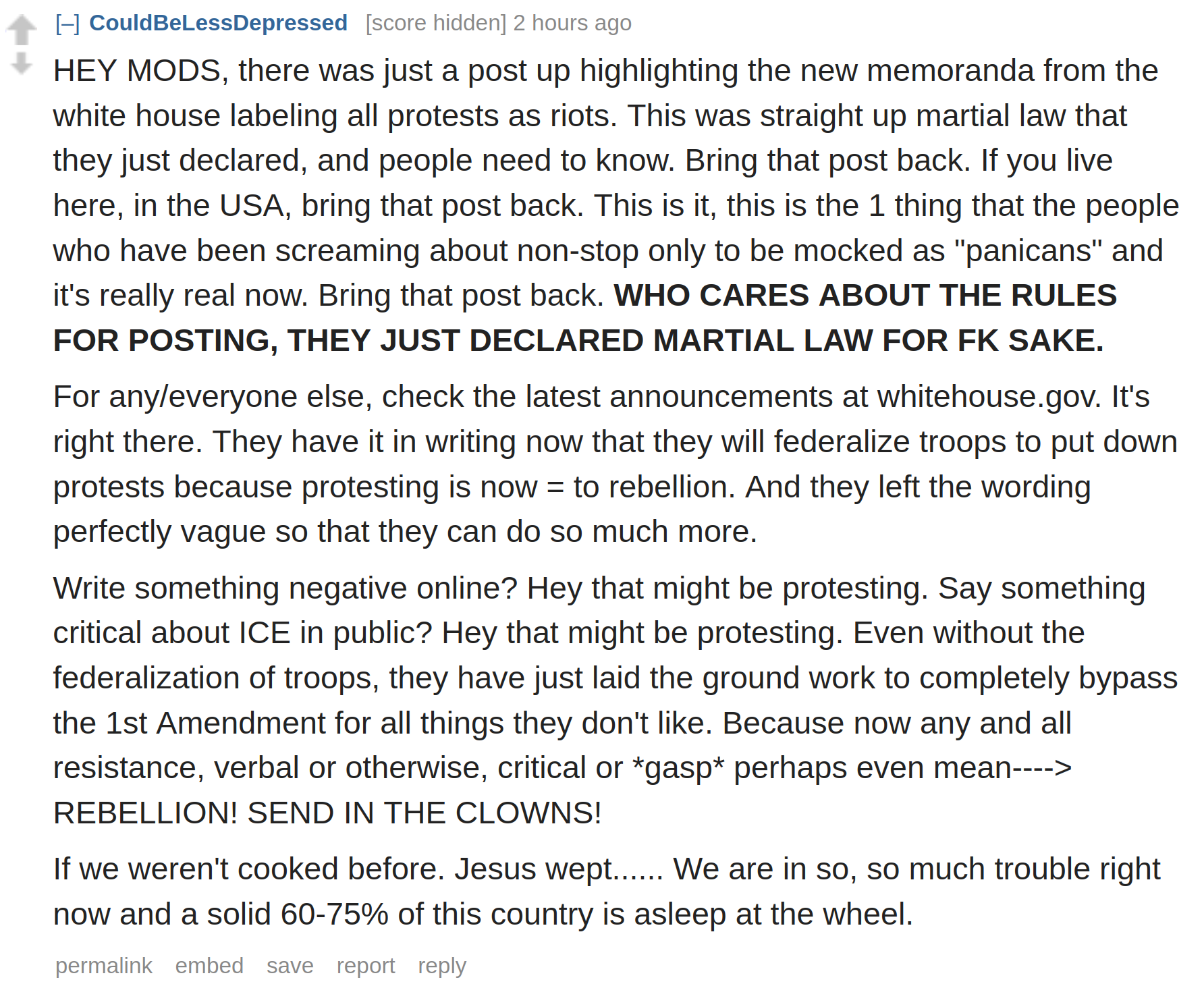This screenshot has height=984, width=1204.
Task: Click the '60-75%' figure in last paragraph
Action: click(x=334, y=914)
